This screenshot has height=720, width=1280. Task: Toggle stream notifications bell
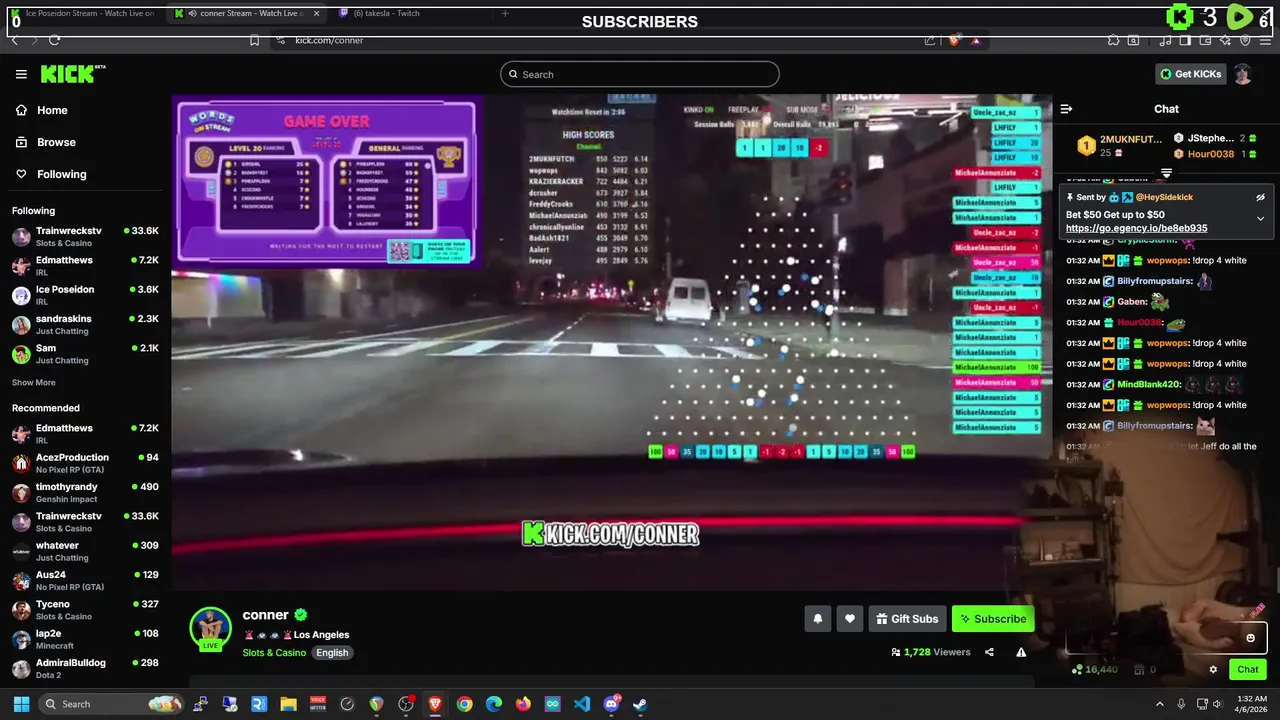pos(817,619)
